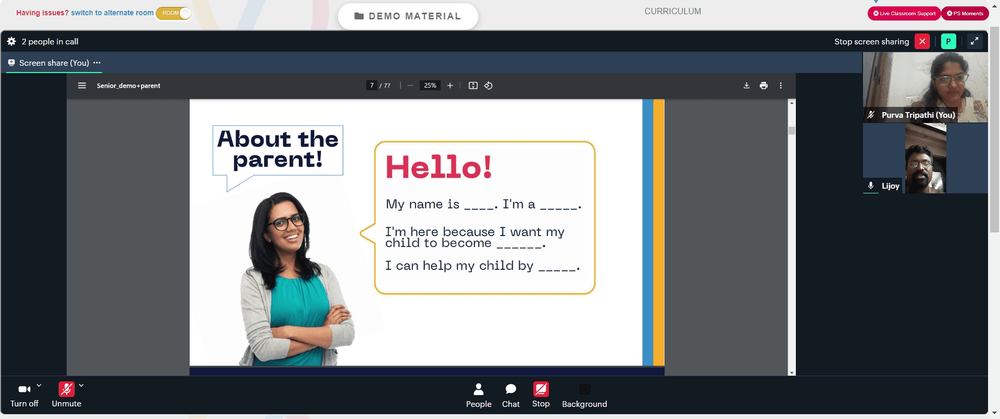This screenshot has height=419, width=1000.
Task: Enter fullscreen with the expand arrows icon
Action: (x=974, y=41)
